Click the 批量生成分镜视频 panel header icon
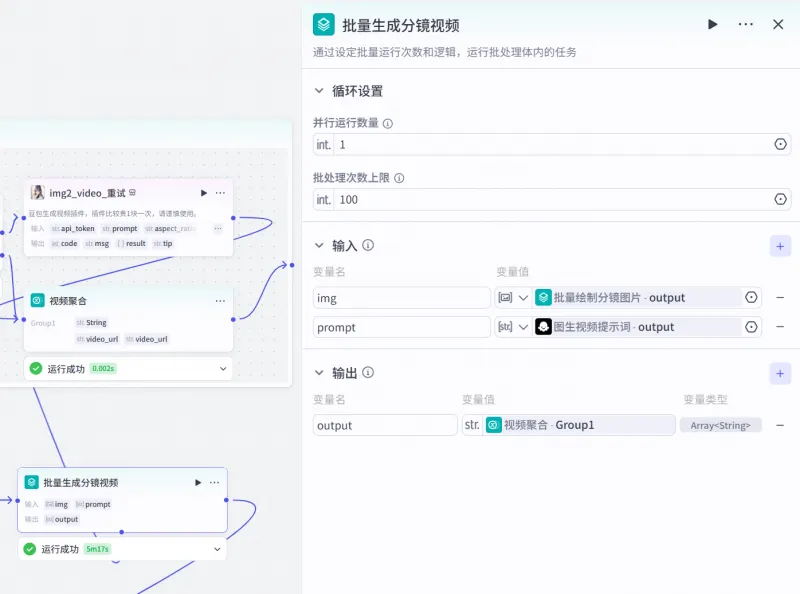 pyautogui.click(x=322, y=24)
